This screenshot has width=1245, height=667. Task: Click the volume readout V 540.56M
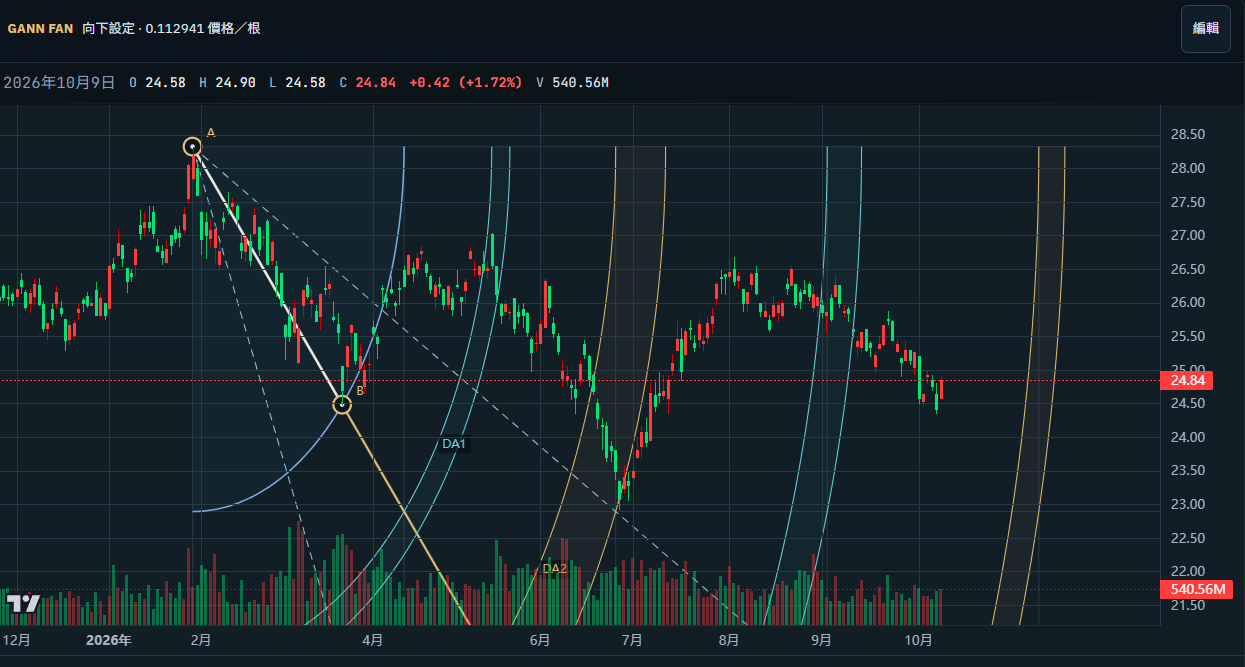[572, 82]
